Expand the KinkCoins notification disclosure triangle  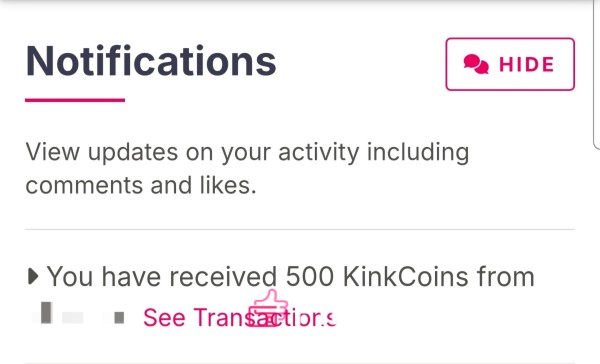(33, 276)
